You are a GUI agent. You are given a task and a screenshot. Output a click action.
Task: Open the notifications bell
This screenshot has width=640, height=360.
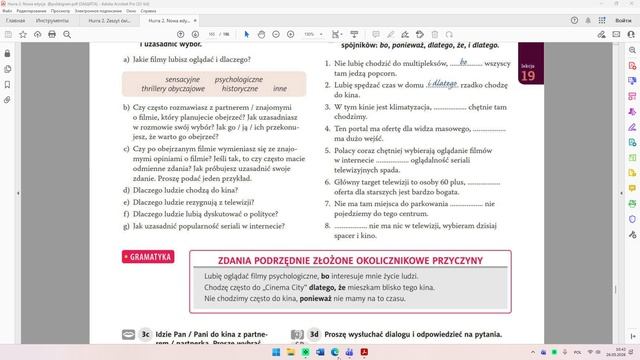tap(588, 20)
